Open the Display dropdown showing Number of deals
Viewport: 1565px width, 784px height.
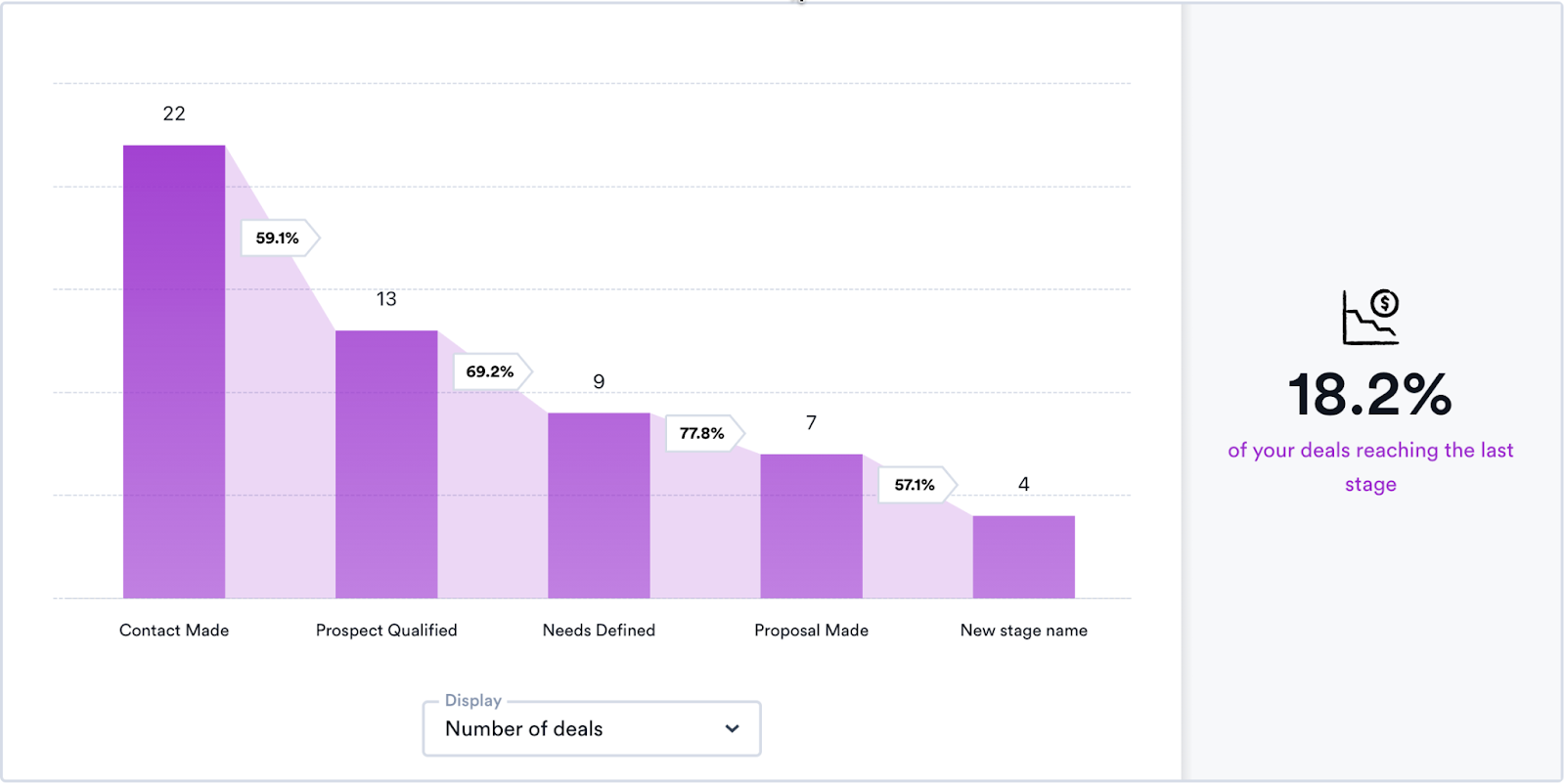coord(592,728)
